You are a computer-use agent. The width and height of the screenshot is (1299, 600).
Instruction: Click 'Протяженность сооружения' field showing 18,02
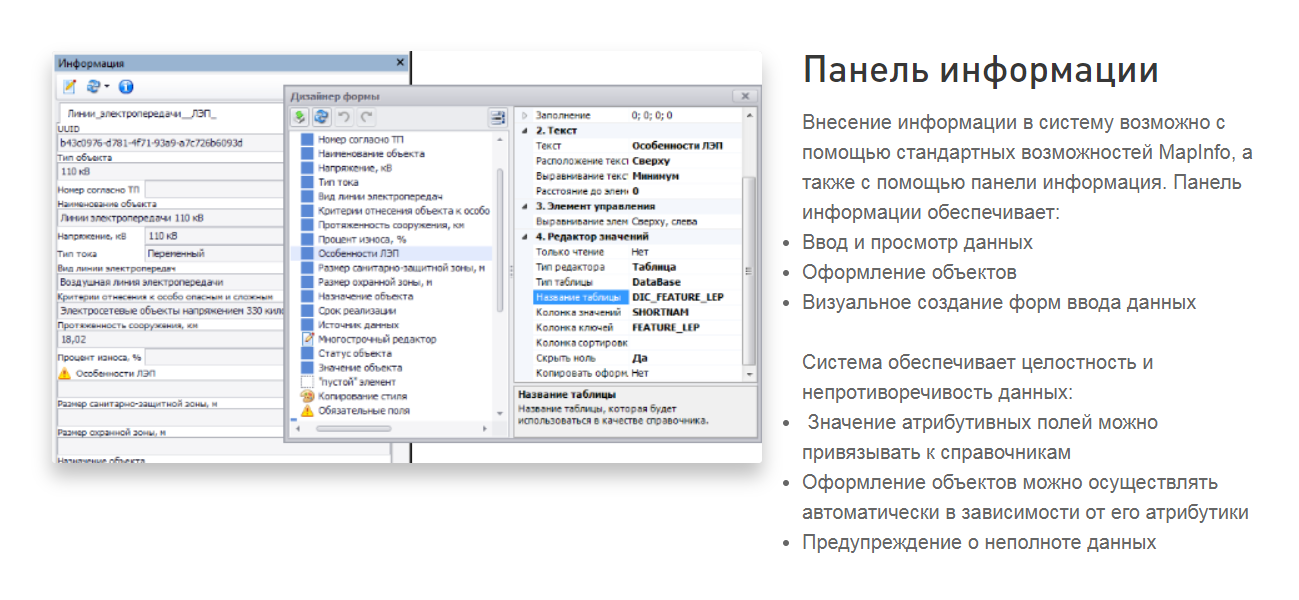(170, 339)
